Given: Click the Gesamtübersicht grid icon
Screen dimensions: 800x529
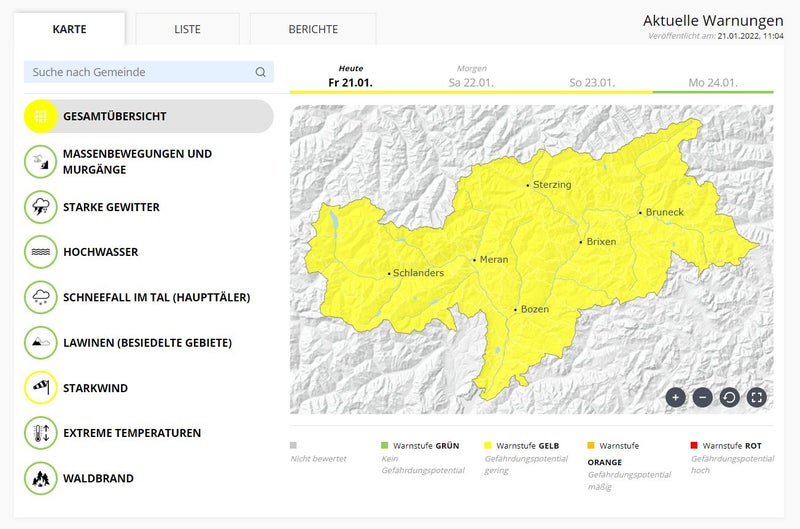Looking at the screenshot, I should (41, 116).
